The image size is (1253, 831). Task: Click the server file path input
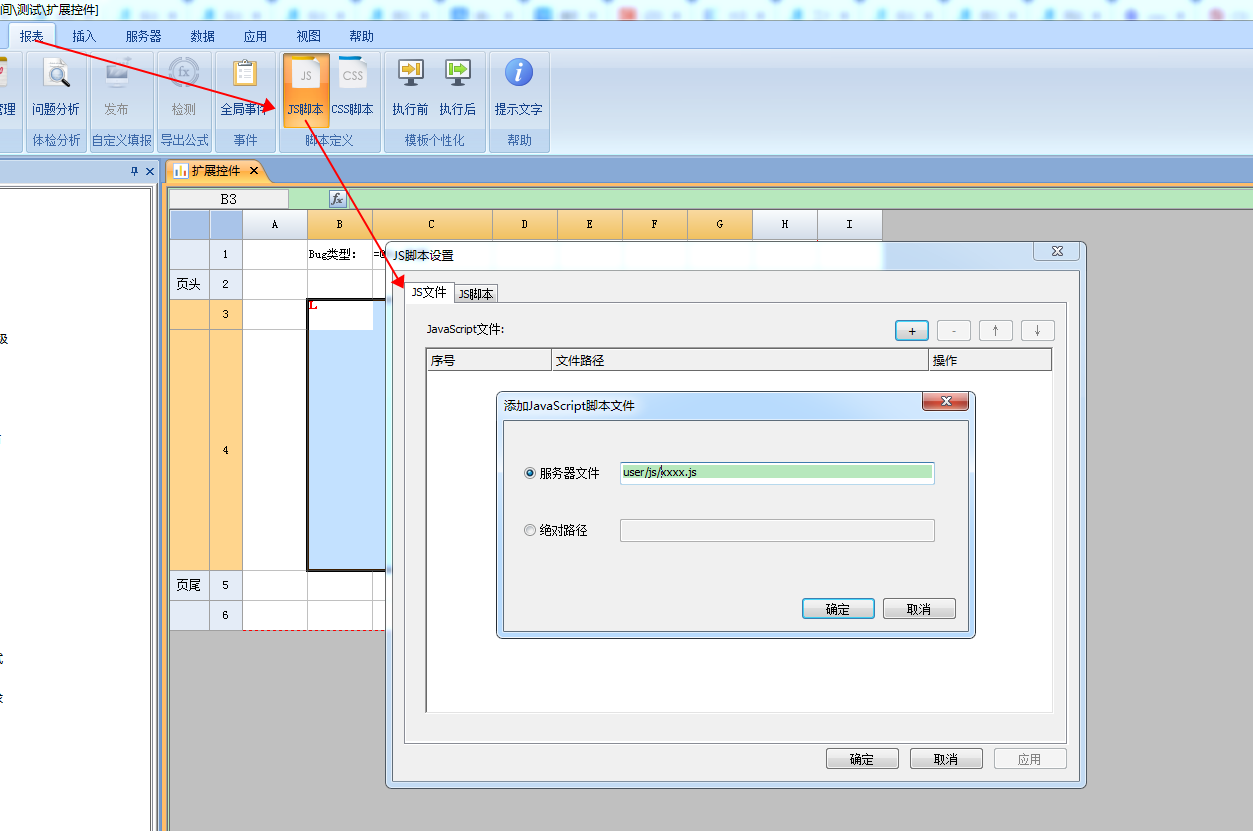tap(777, 473)
